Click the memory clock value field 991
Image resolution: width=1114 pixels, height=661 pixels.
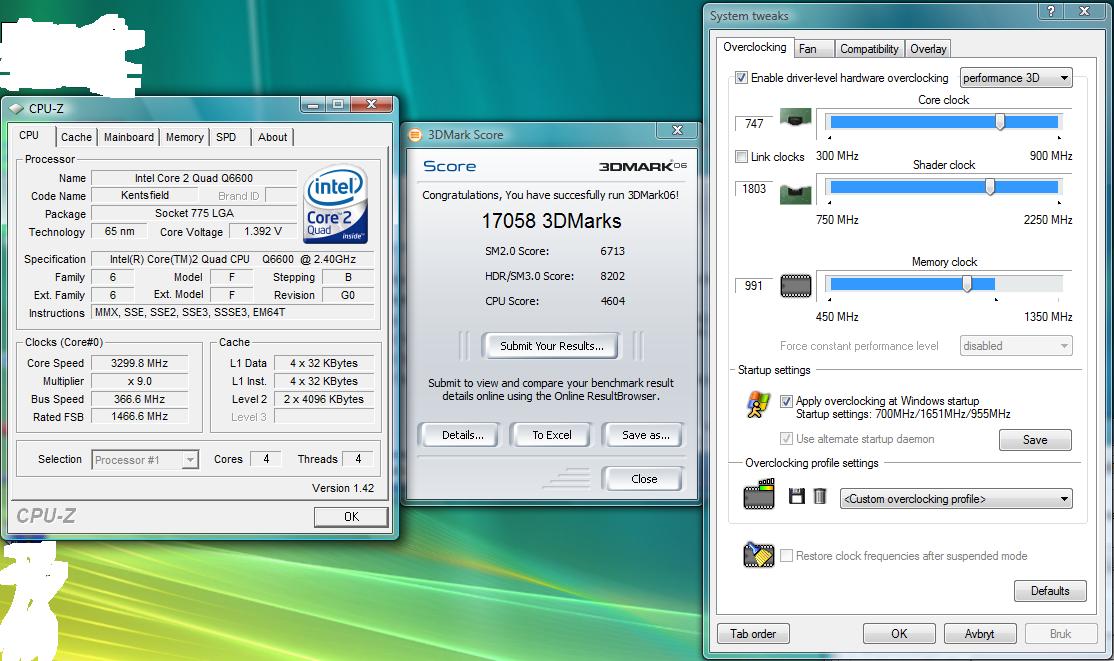tap(754, 286)
